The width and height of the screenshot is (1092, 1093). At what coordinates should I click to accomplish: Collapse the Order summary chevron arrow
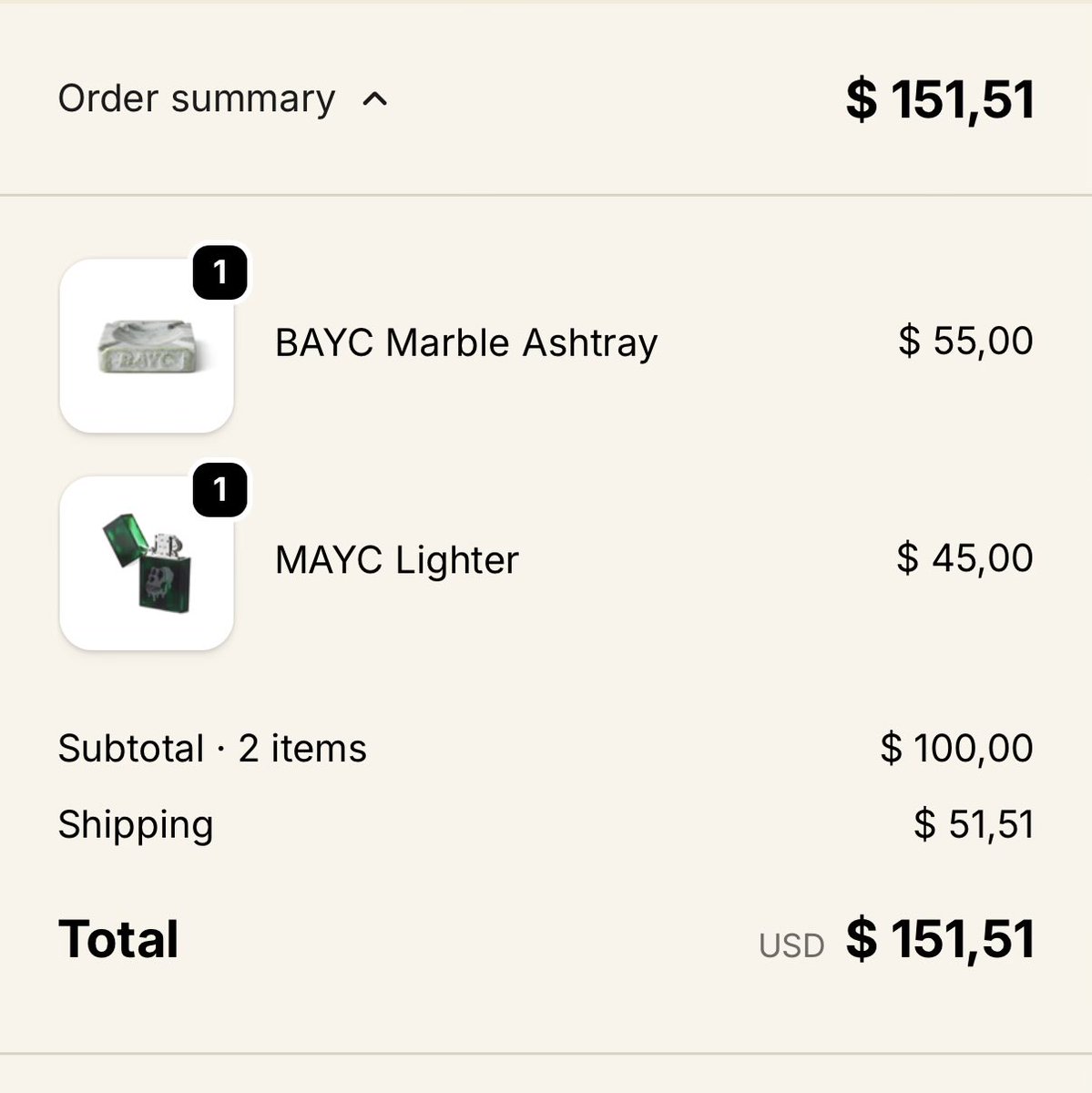[x=375, y=99]
